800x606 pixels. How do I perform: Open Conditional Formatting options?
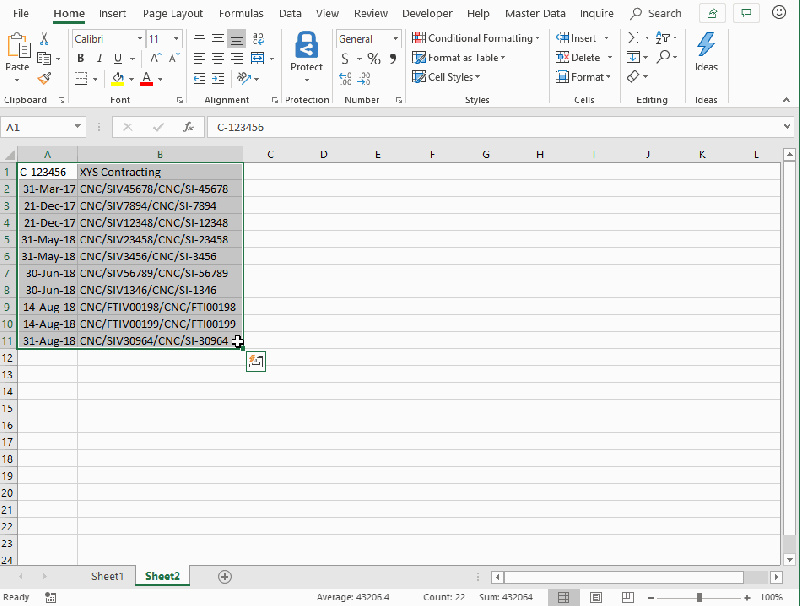pyautogui.click(x=470, y=38)
